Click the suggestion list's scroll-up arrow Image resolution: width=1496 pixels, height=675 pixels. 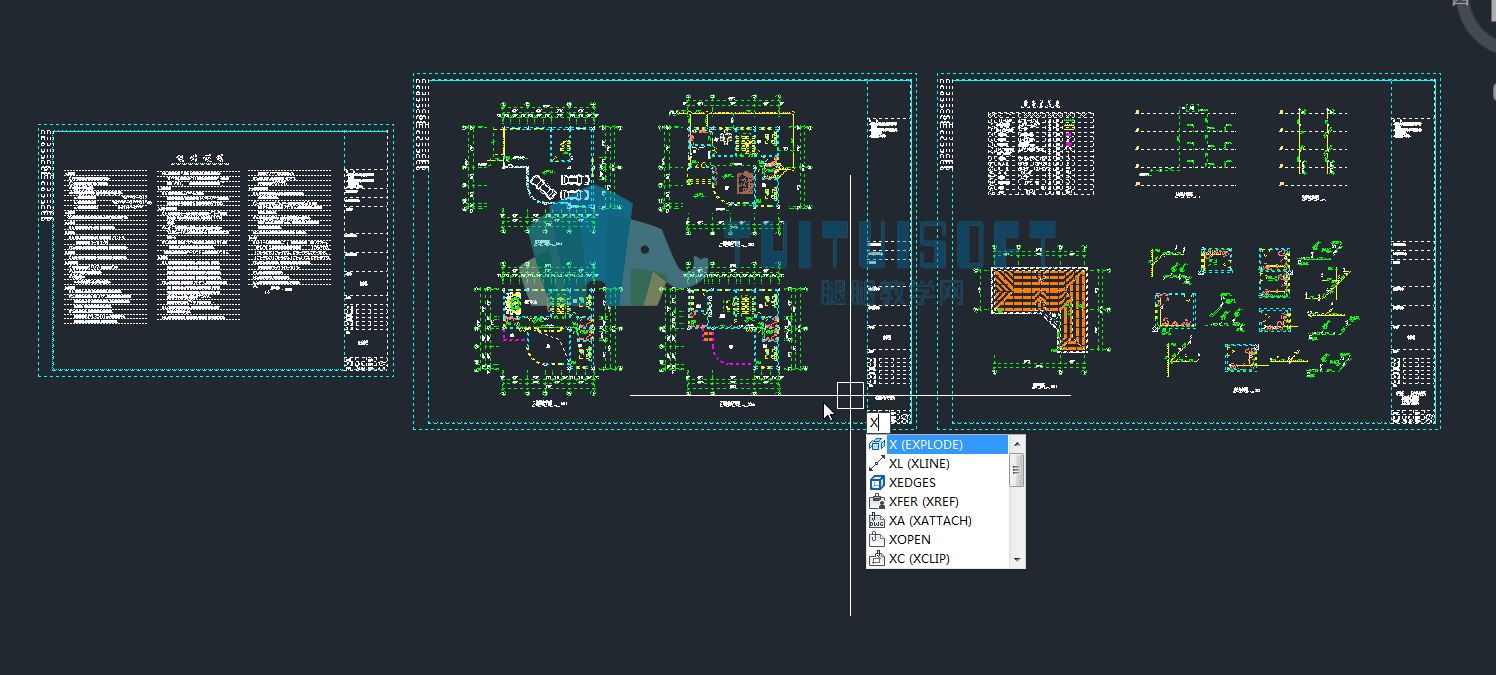1017,443
